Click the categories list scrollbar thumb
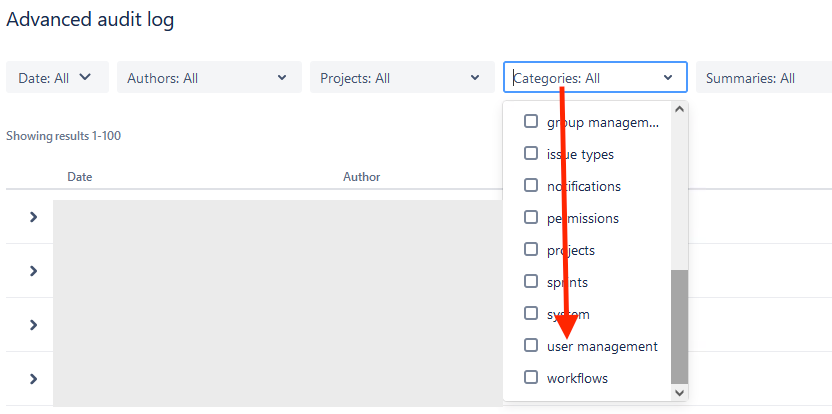 (x=679, y=325)
